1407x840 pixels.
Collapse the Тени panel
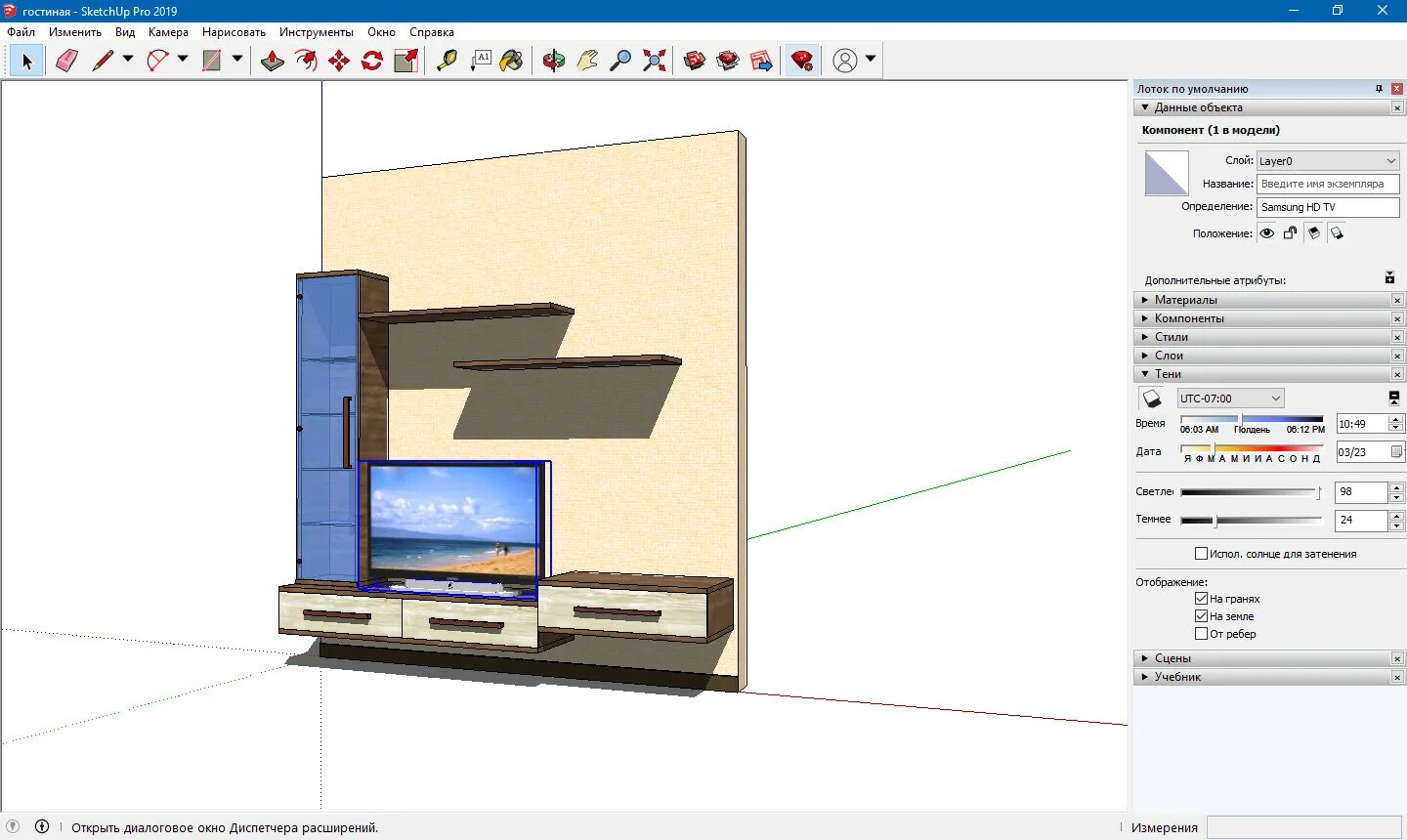(1268, 374)
